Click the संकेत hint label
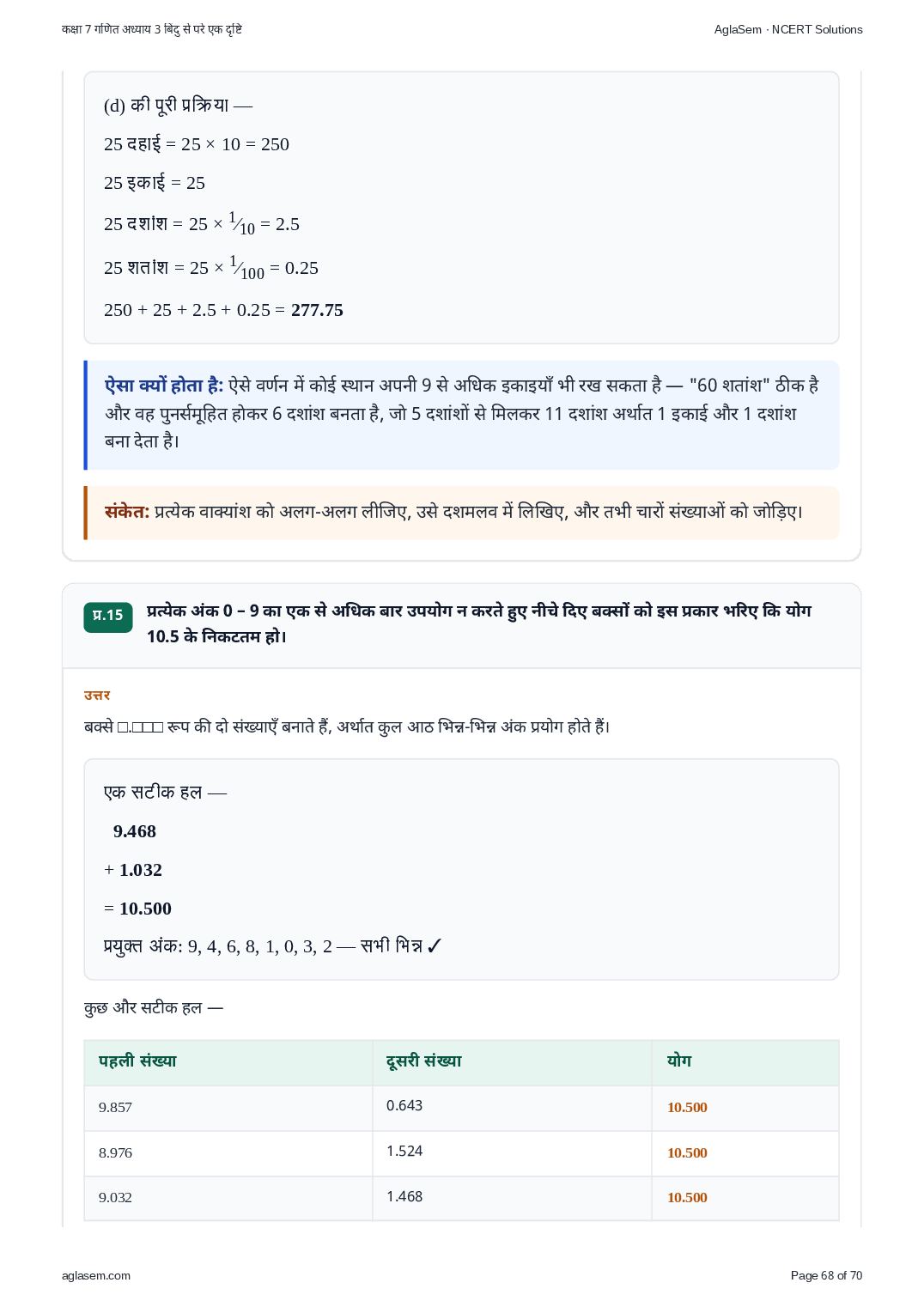This screenshot has height=1307, width=924. click(127, 512)
